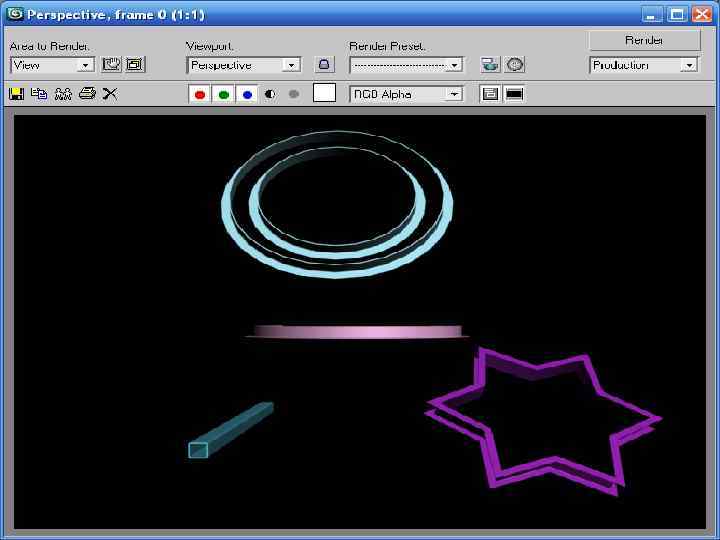Display the alpha channel
This screenshot has width=720, height=540.
pos(270,94)
